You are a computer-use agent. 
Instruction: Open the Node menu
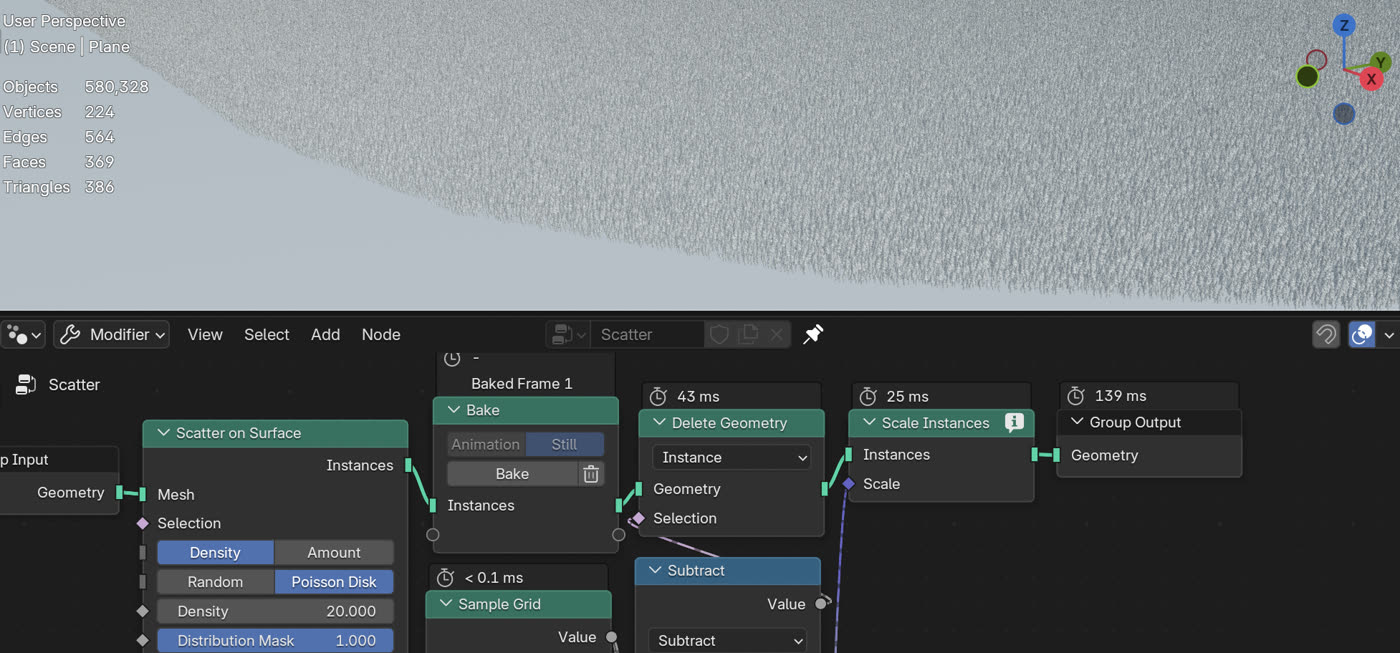pos(380,335)
